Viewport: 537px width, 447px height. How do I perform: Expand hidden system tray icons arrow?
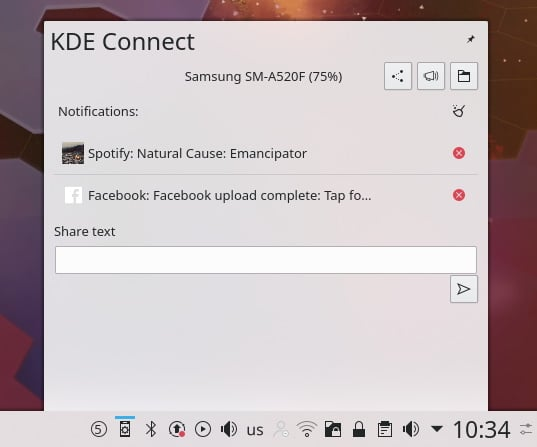[437, 429]
